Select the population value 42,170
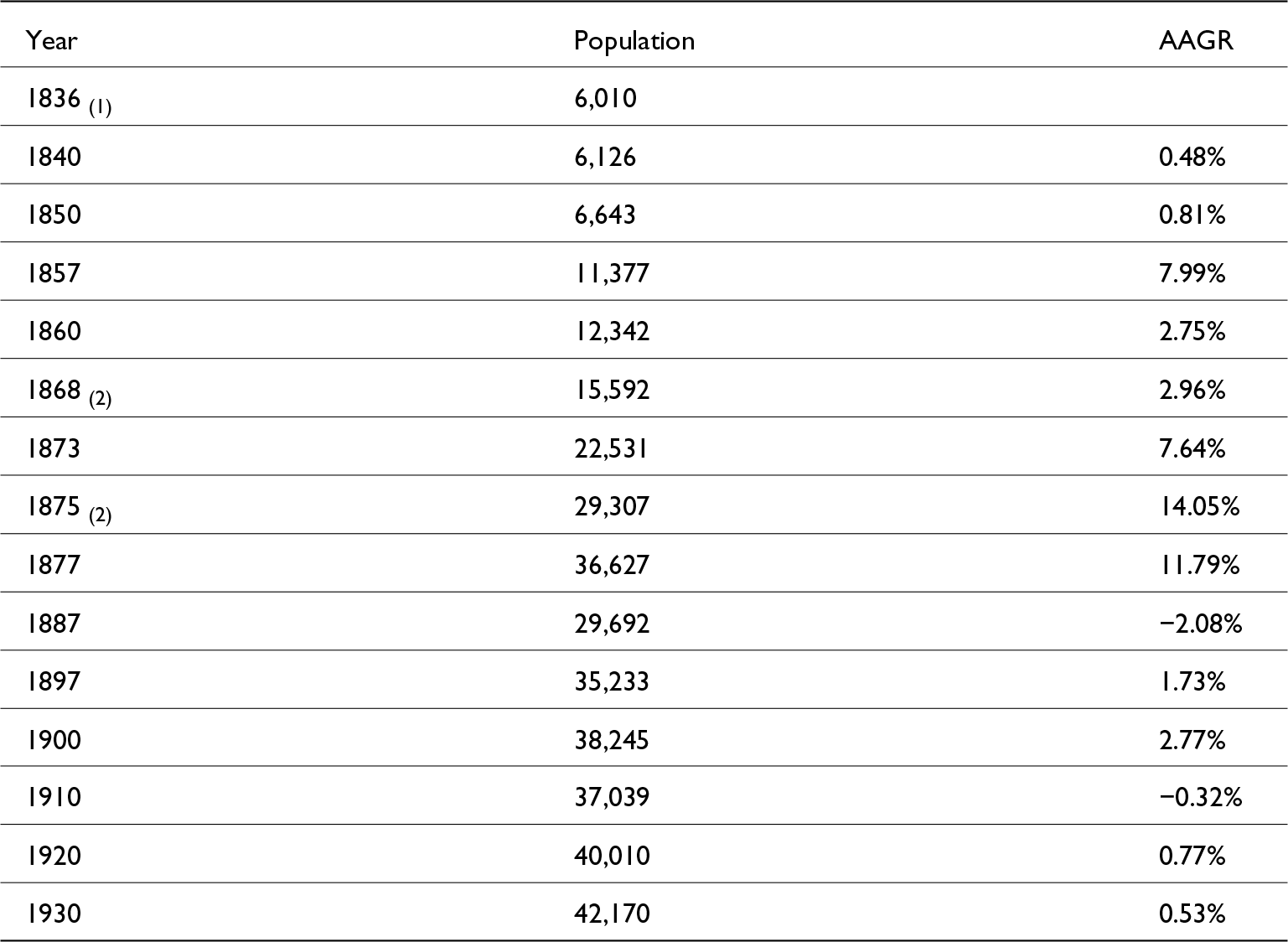 coord(611,913)
